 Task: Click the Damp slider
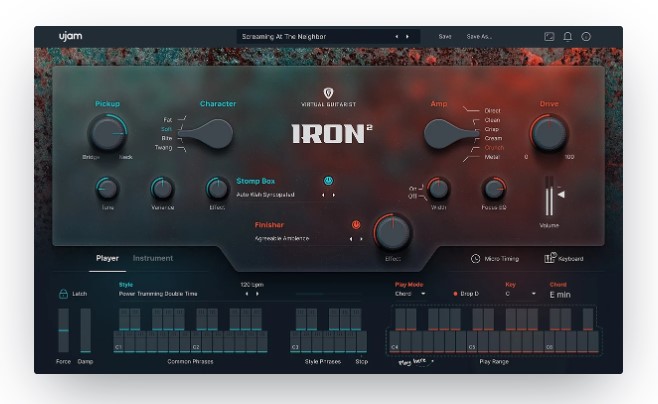[x=85, y=331]
